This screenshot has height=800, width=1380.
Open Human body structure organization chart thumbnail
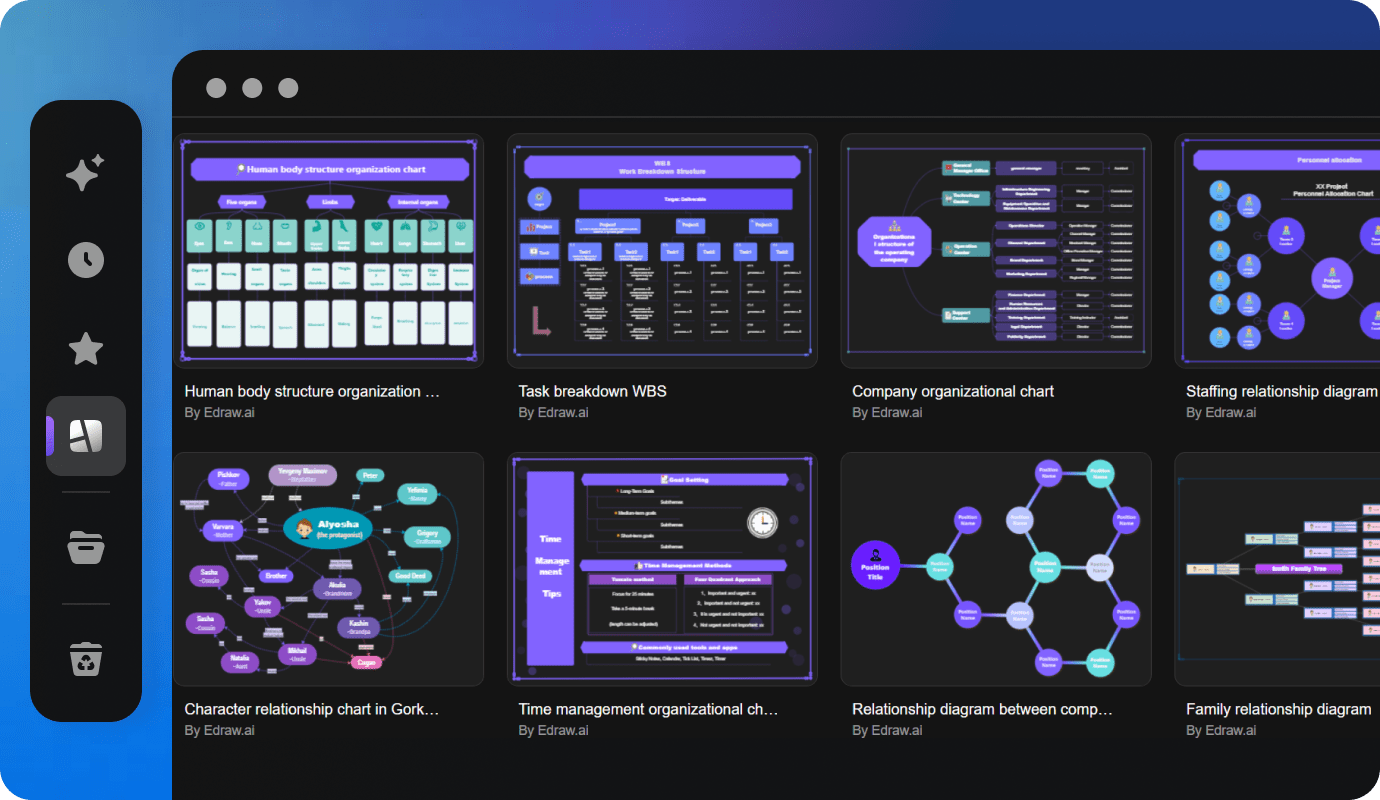tap(329, 251)
